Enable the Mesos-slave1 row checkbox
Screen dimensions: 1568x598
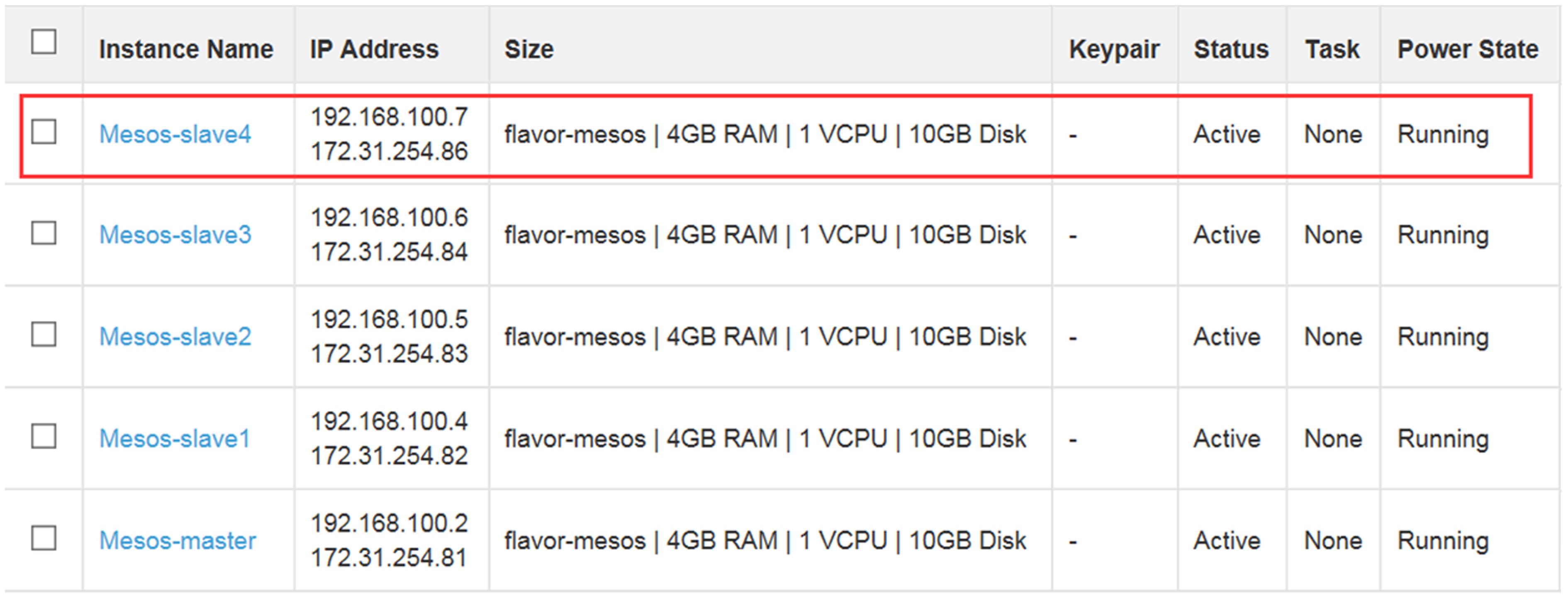click(44, 436)
